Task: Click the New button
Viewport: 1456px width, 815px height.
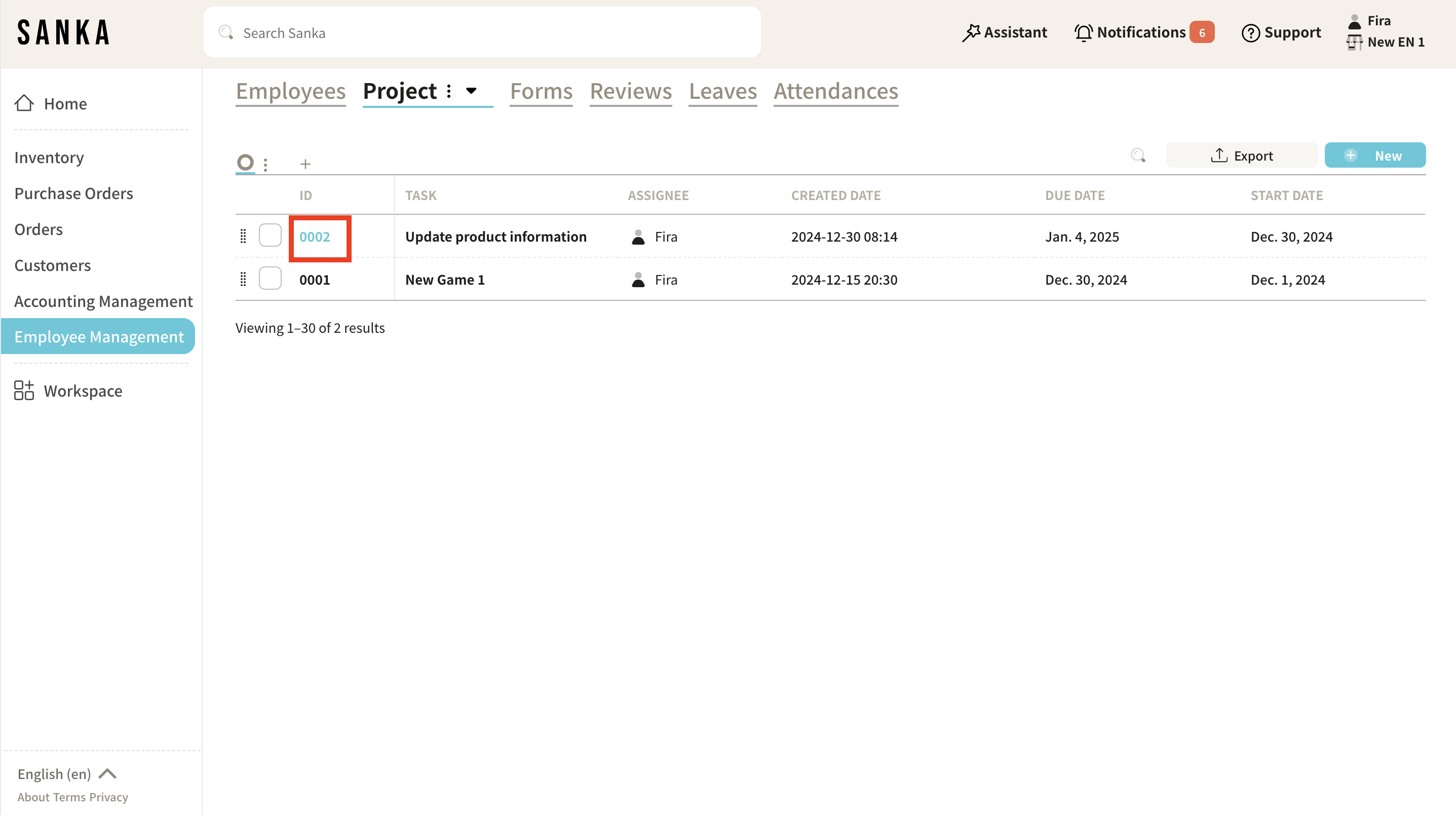Action: 1374,156
